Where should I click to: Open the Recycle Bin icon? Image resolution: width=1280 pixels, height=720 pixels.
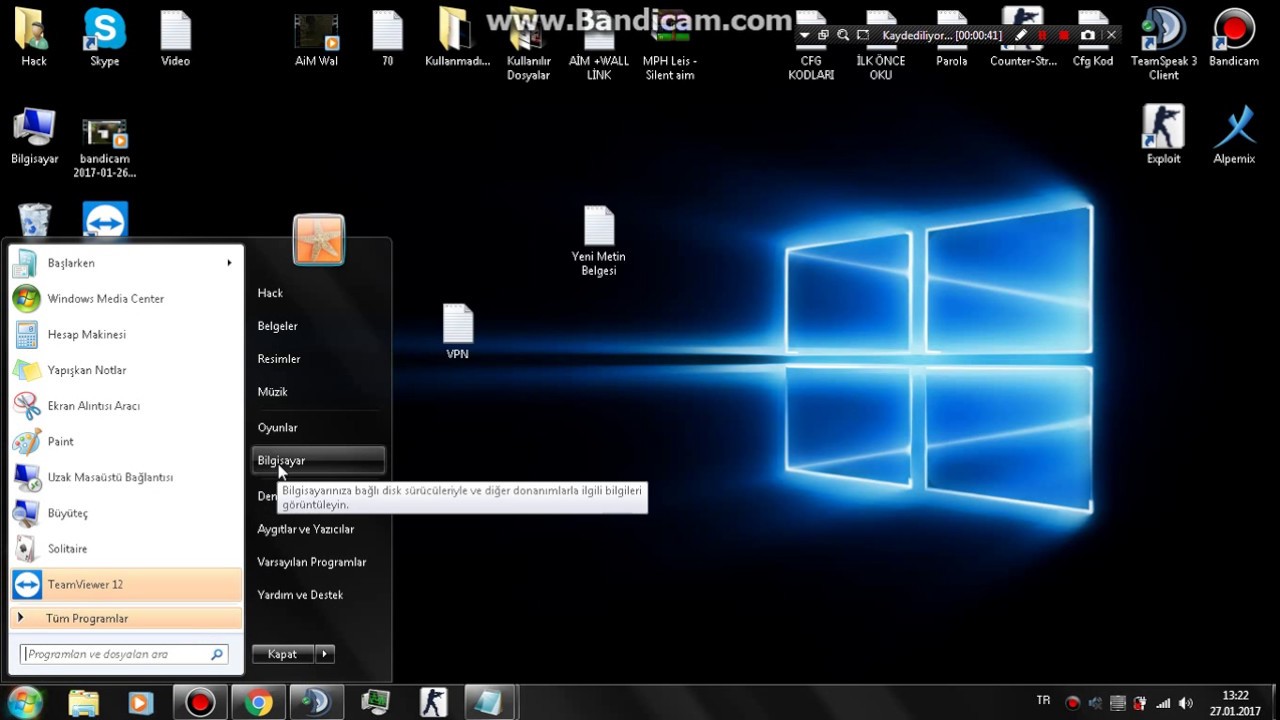(34, 220)
